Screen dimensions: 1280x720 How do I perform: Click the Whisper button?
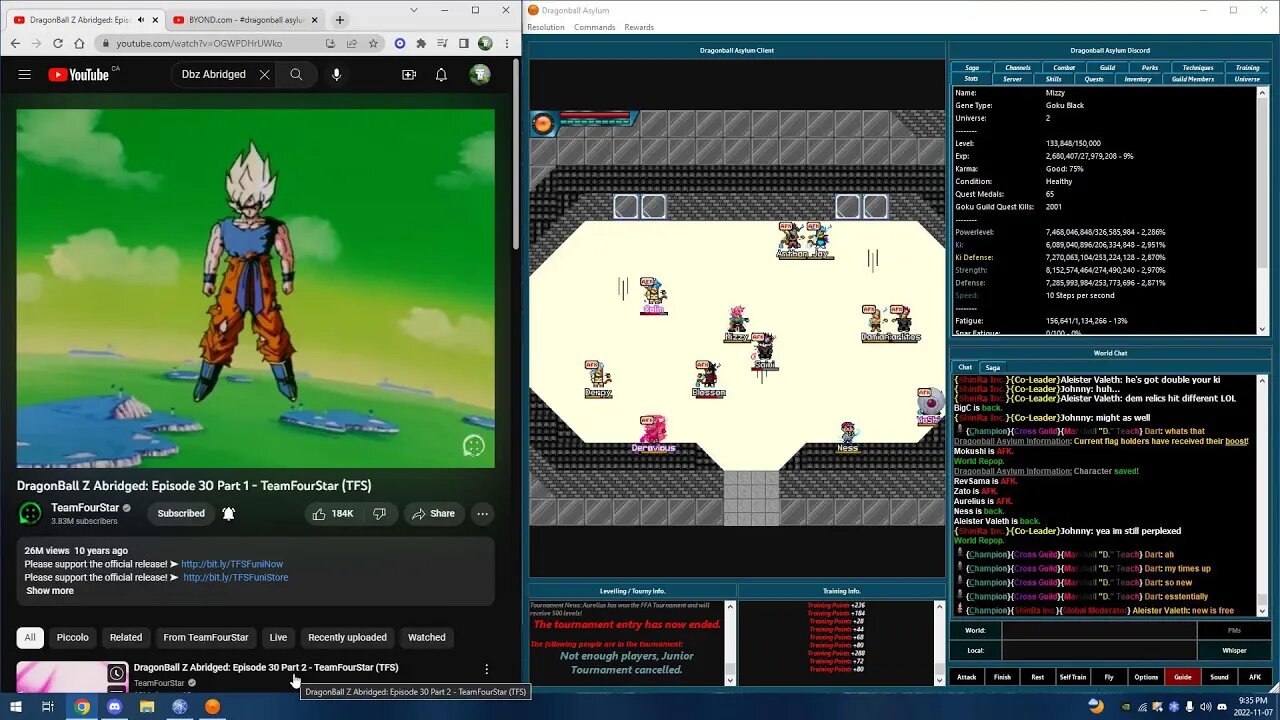pos(1234,650)
